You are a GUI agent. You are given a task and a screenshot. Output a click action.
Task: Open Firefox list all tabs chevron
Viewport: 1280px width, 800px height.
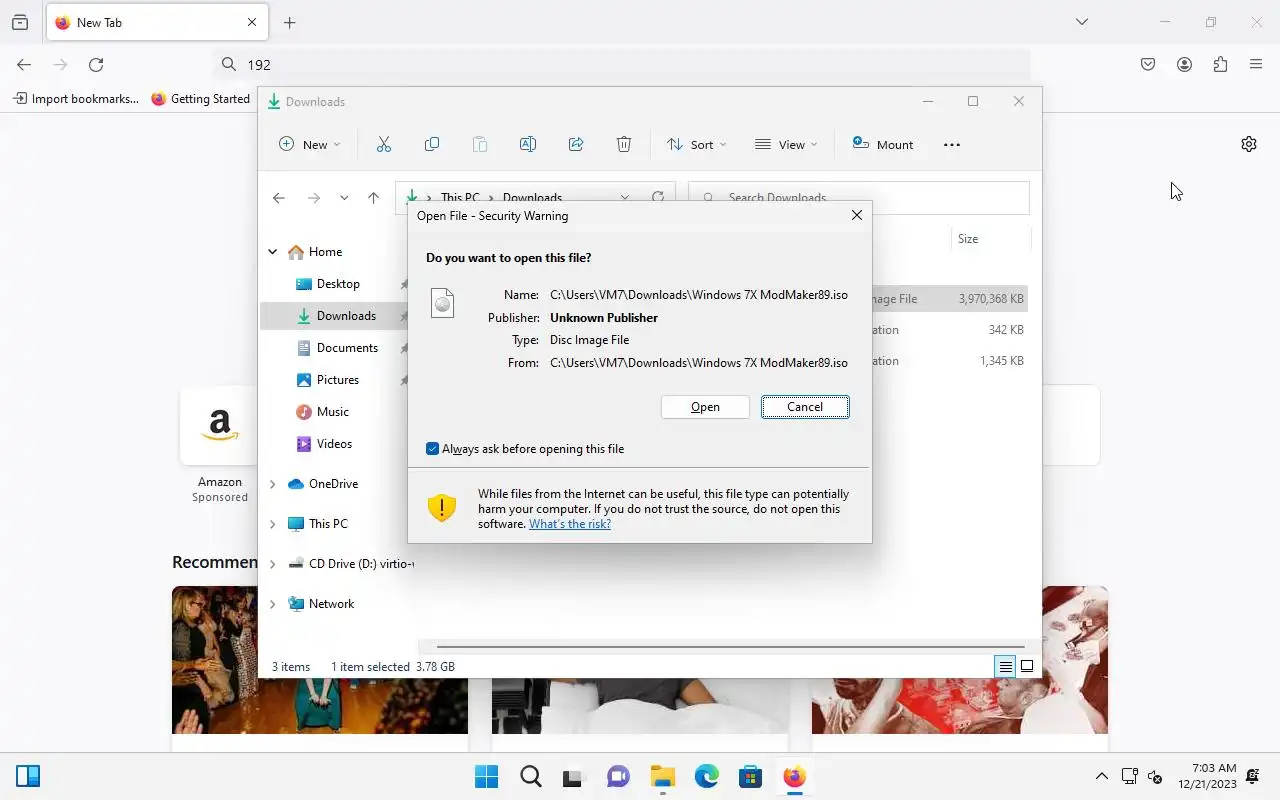pos(1082,22)
